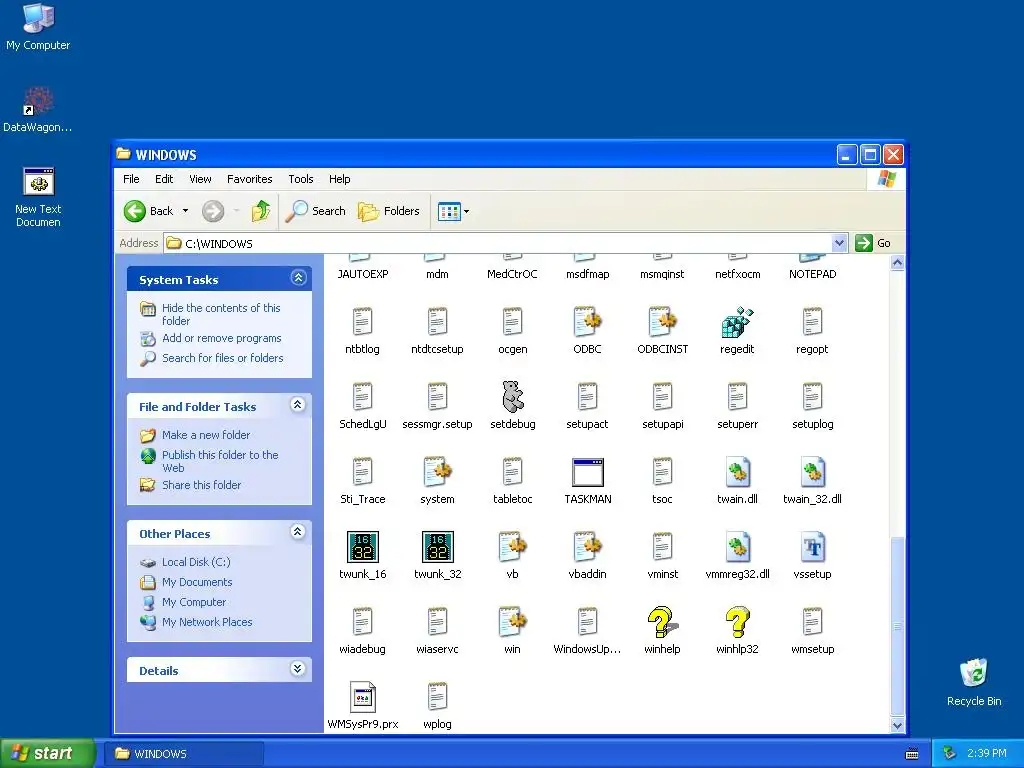Image resolution: width=1024 pixels, height=768 pixels.
Task: Expand the Details panel
Action: tap(298, 669)
